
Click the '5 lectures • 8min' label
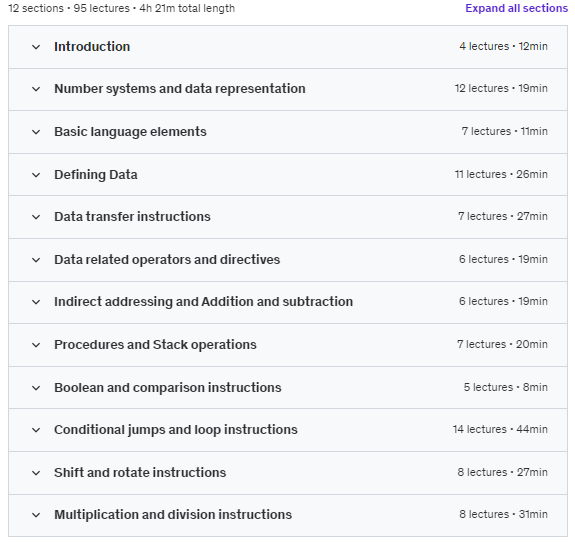coord(506,387)
